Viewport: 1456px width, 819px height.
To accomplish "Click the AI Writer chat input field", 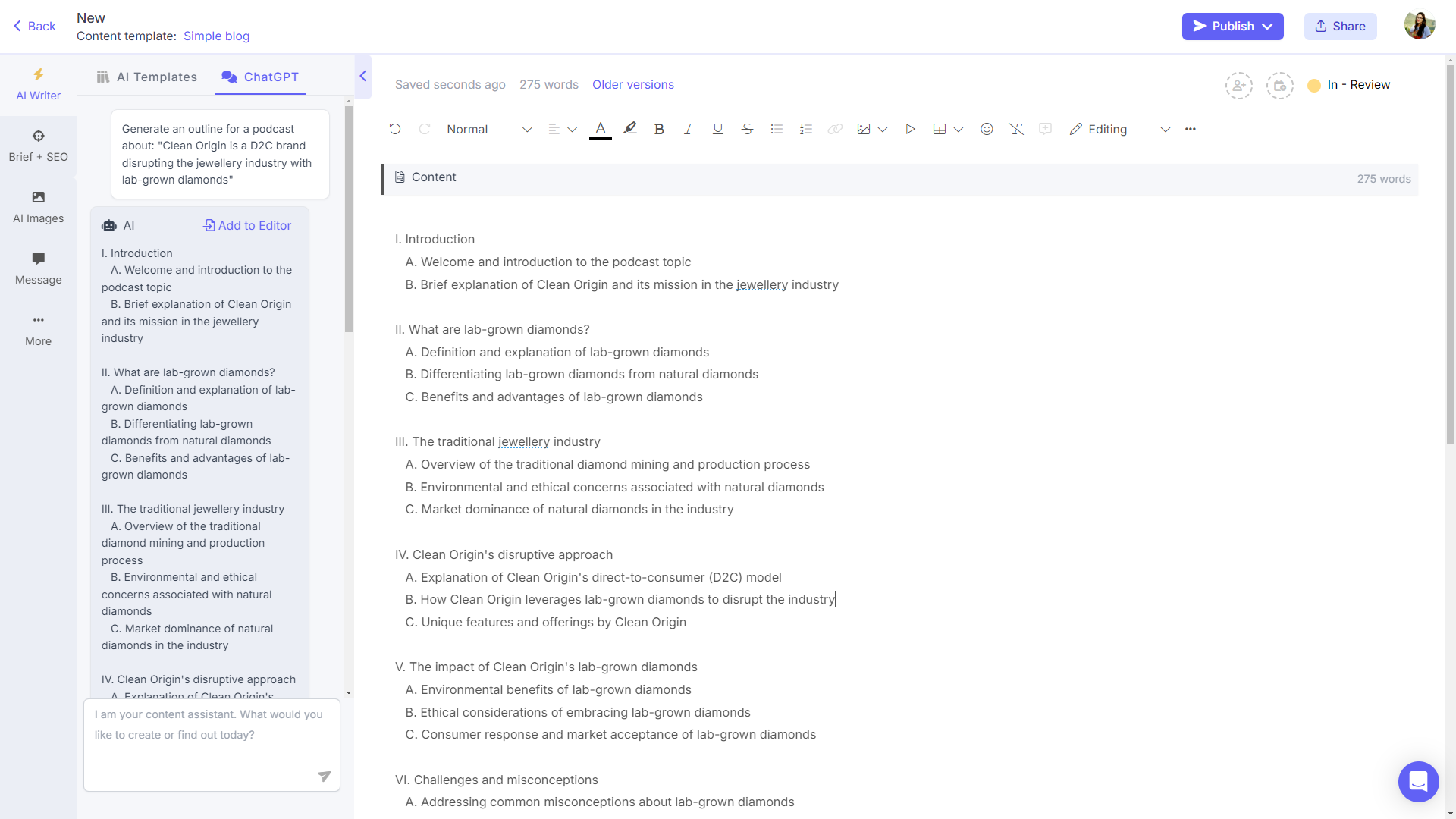I will 211,745.
